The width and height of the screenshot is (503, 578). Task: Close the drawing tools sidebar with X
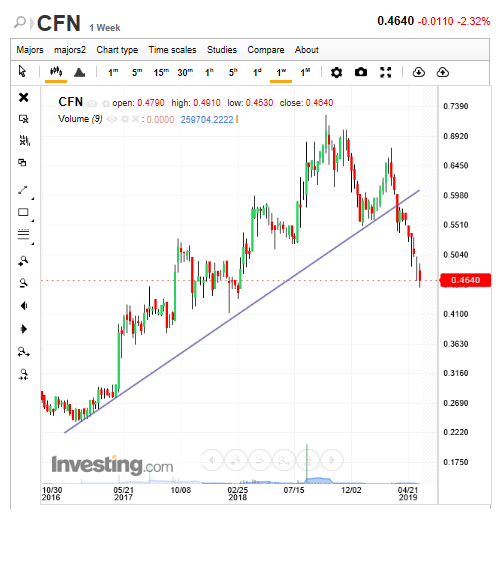24,97
